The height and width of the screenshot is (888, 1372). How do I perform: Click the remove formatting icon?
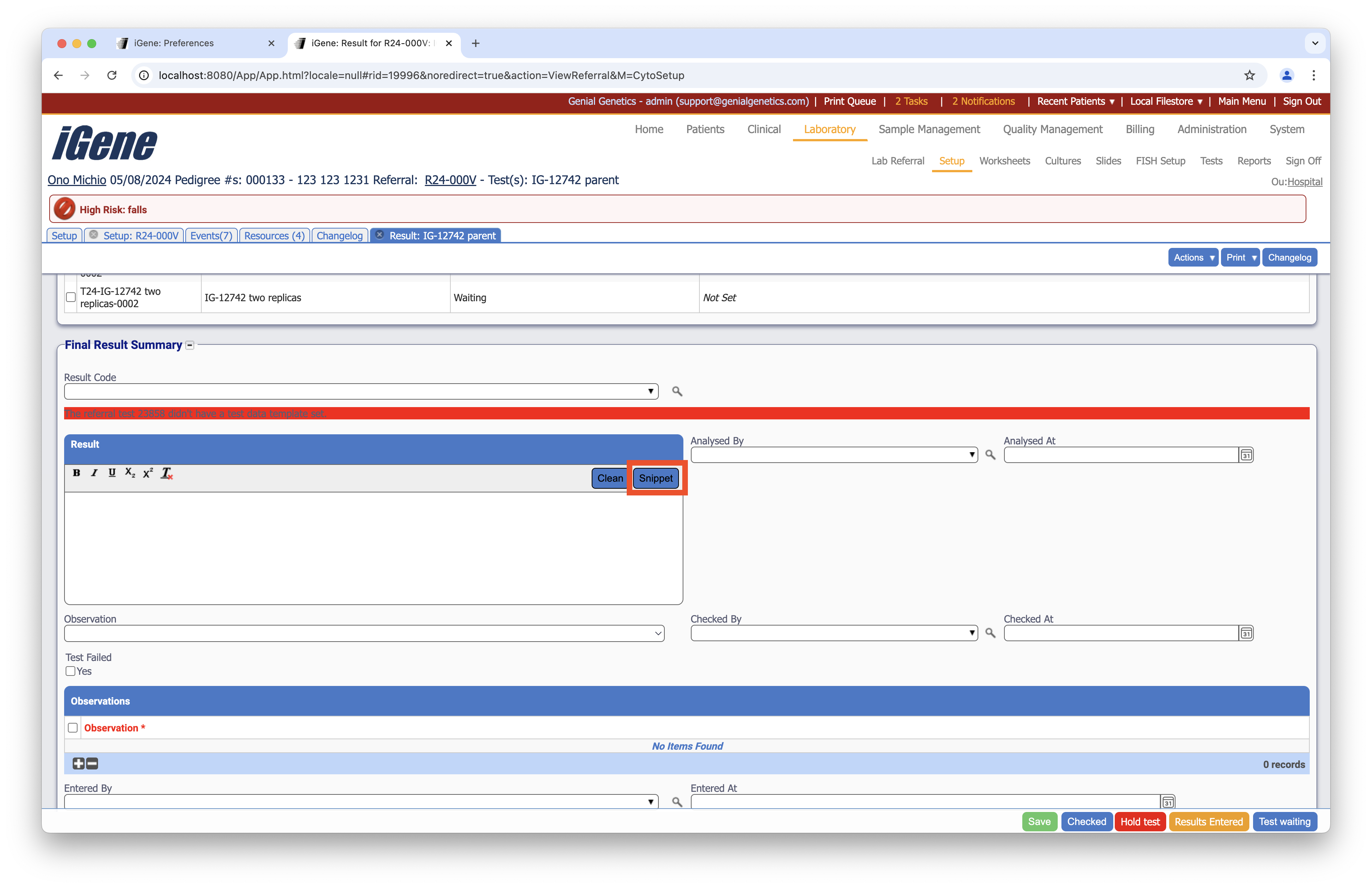[x=167, y=473]
